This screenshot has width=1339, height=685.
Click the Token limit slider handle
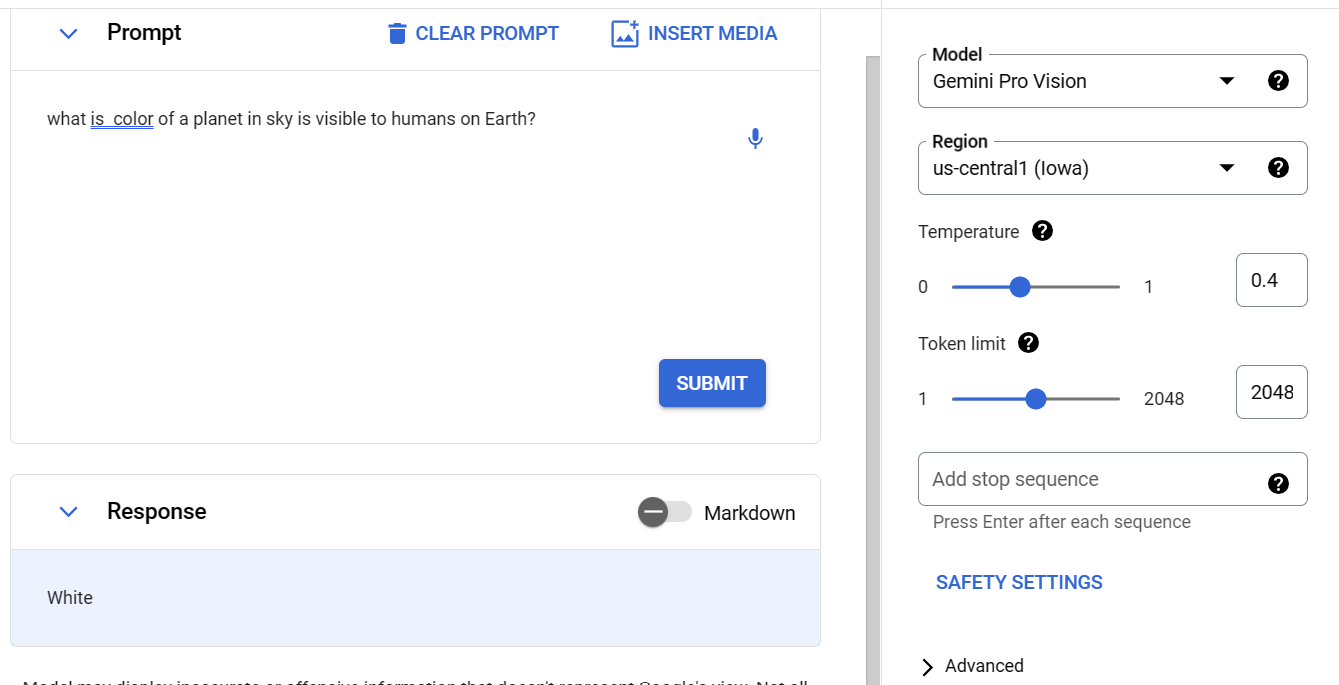click(1036, 399)
